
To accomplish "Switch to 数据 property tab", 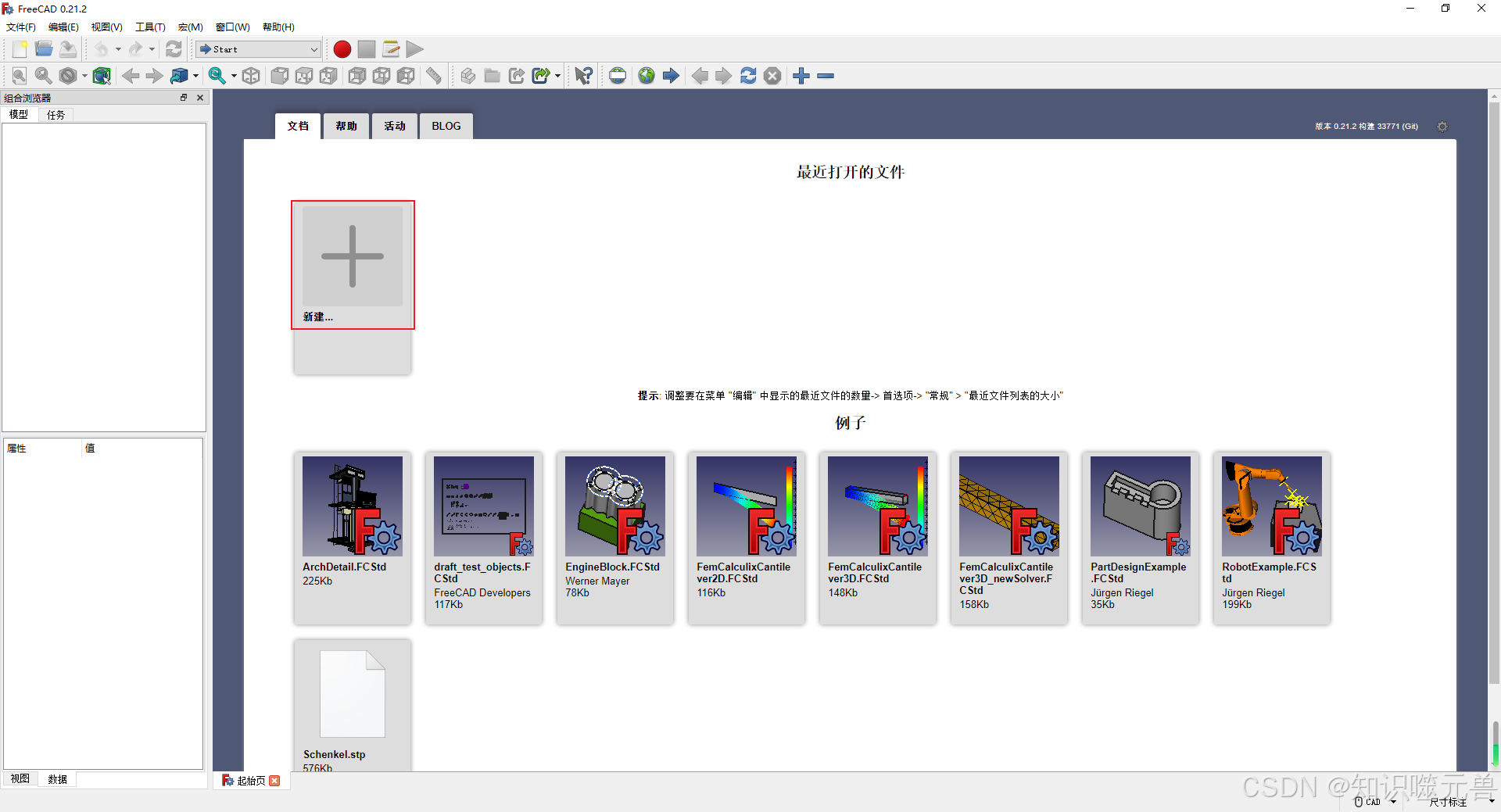I will [57, 779].
